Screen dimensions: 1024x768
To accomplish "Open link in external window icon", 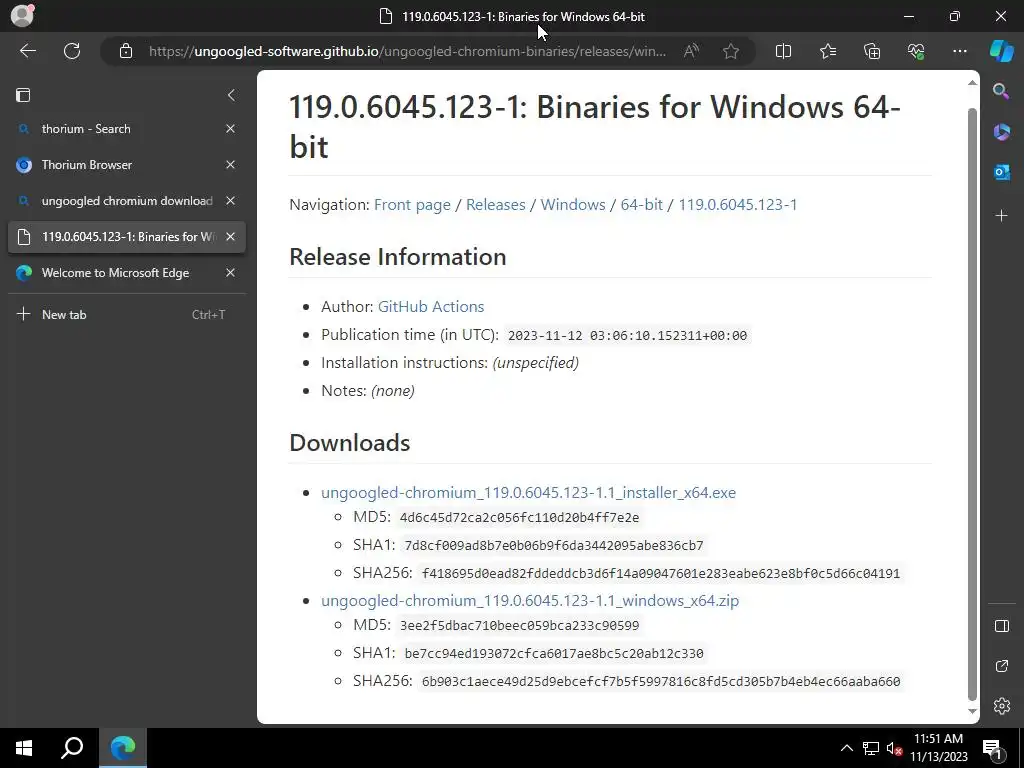I will (1001, 666).
